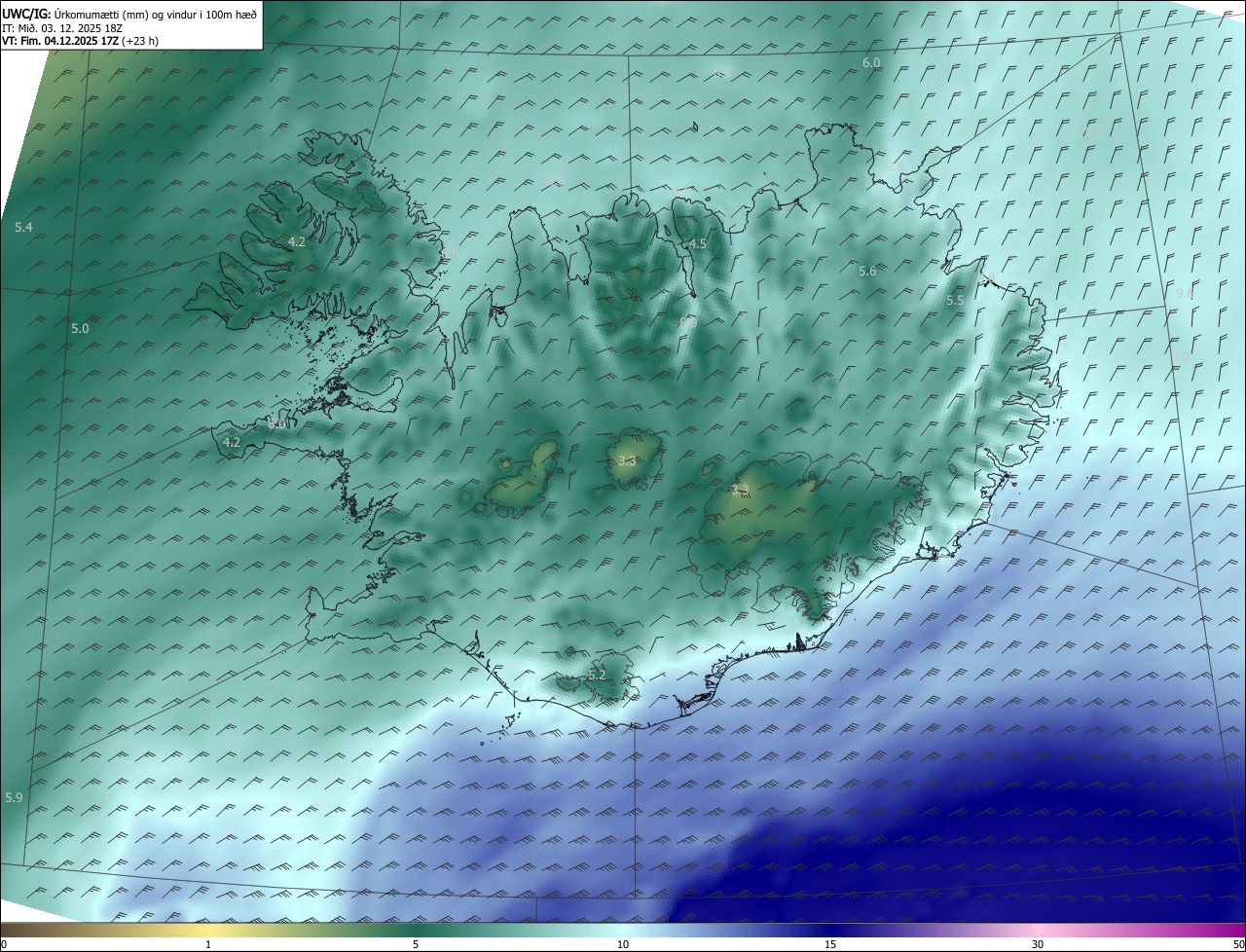Click the '1' tick on the colour scale

click(x=208, y=944)
